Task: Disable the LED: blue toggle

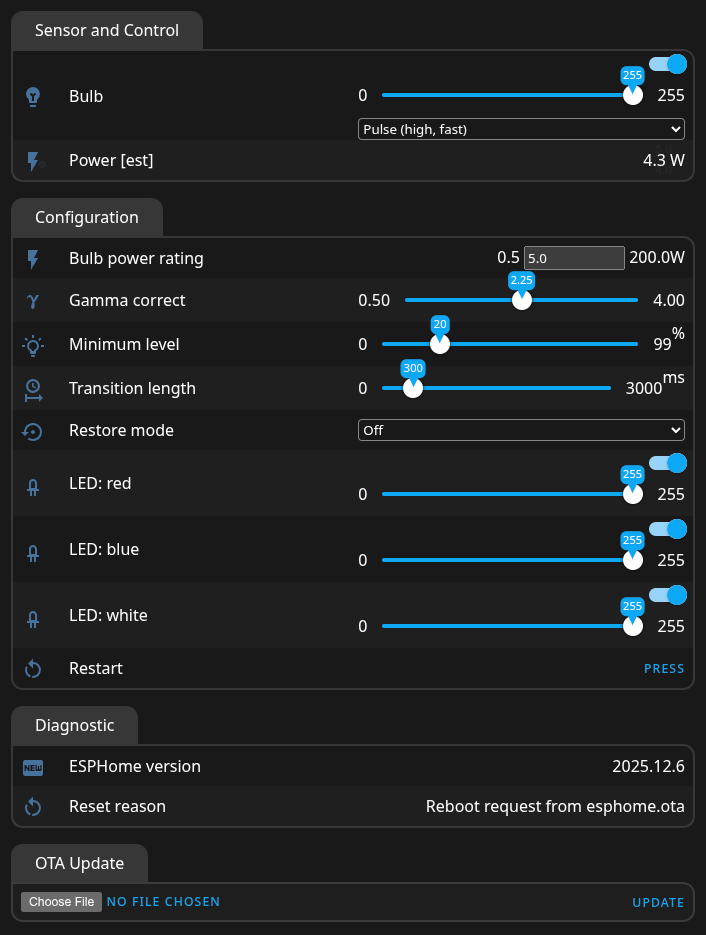Action: click(668, 529)
